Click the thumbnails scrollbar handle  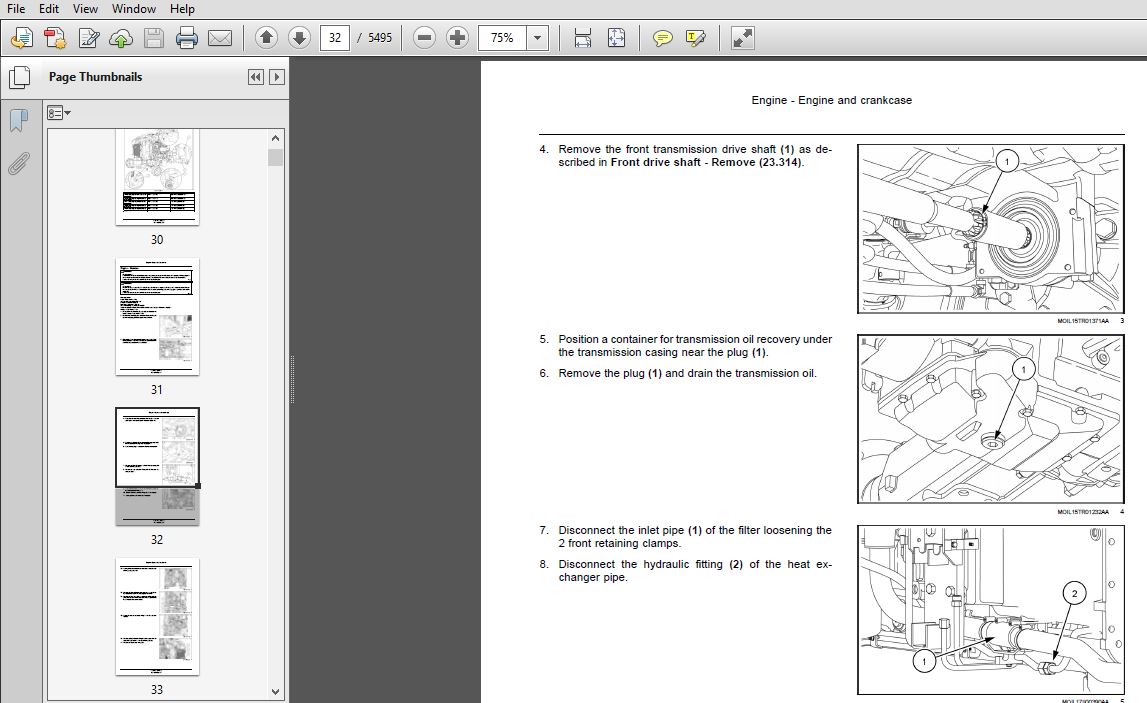(275, 157)
